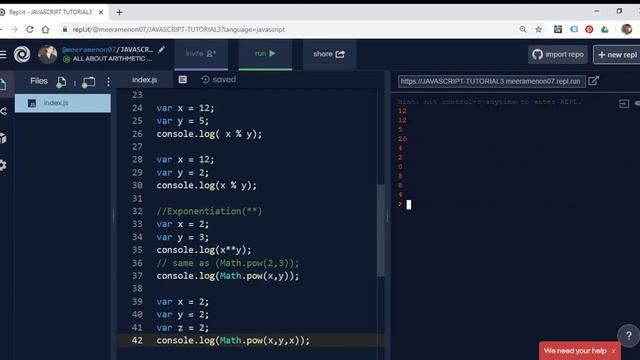The width and height of the screenshot is (640, 360).
Task: Click the repl.run URL field
Action: pyautogui.click(x=491, y=81)
